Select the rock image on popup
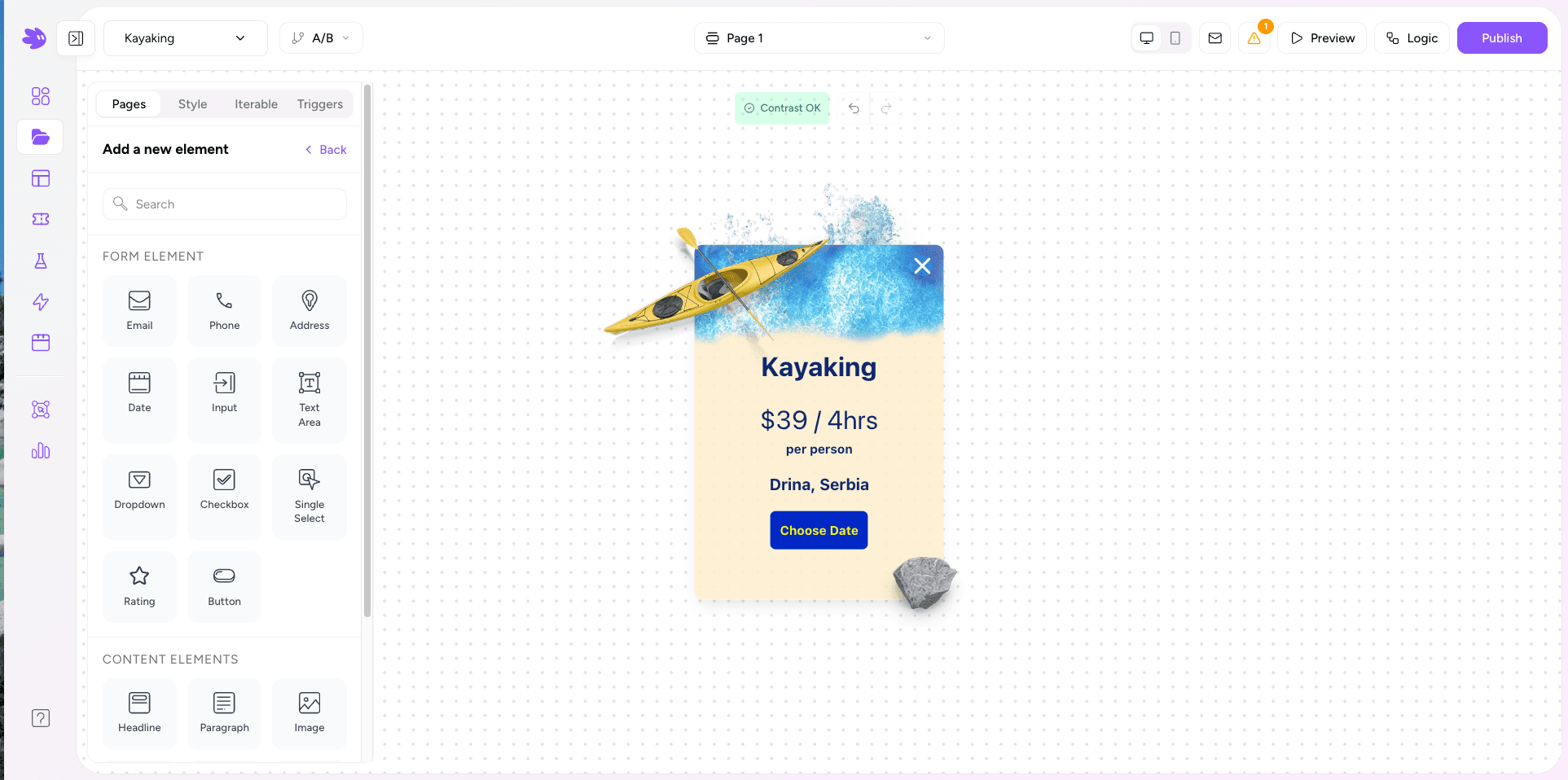The image size is (1568, 780). coord(924,583)
